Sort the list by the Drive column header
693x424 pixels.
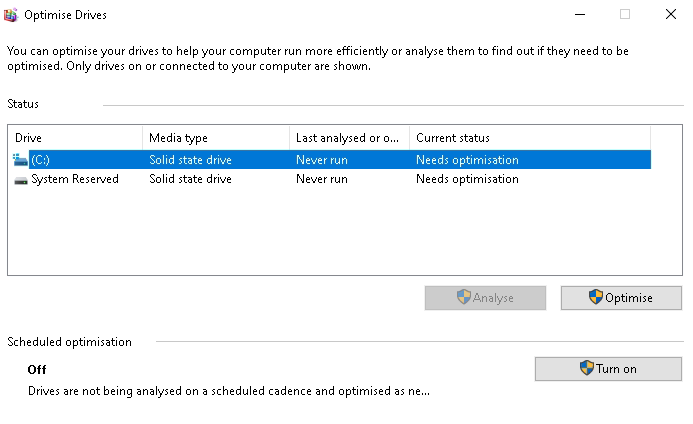click(75, 138)
